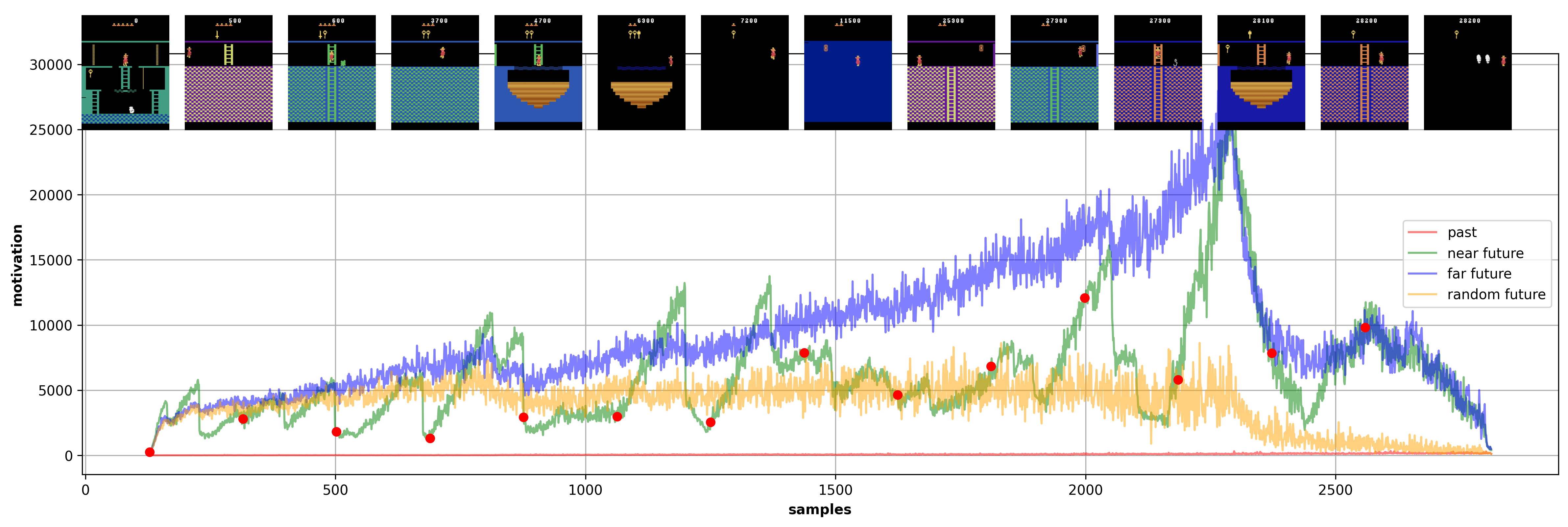1568x527 pixels.
Task: Click the first red marker near zero motivation
Action: (150, 452)
